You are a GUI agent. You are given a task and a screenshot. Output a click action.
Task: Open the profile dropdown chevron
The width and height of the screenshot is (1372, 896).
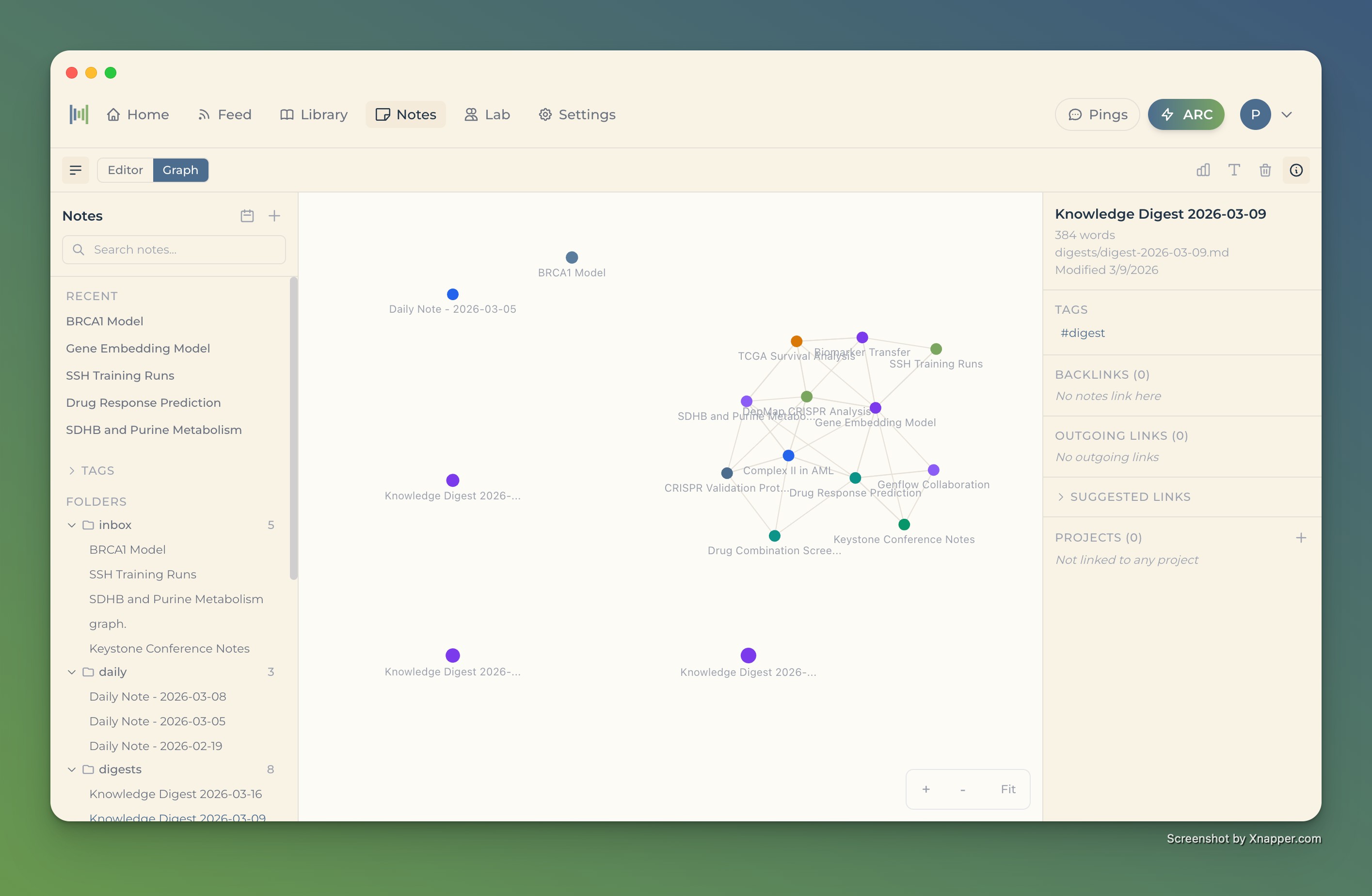(x=1287, y=114)
